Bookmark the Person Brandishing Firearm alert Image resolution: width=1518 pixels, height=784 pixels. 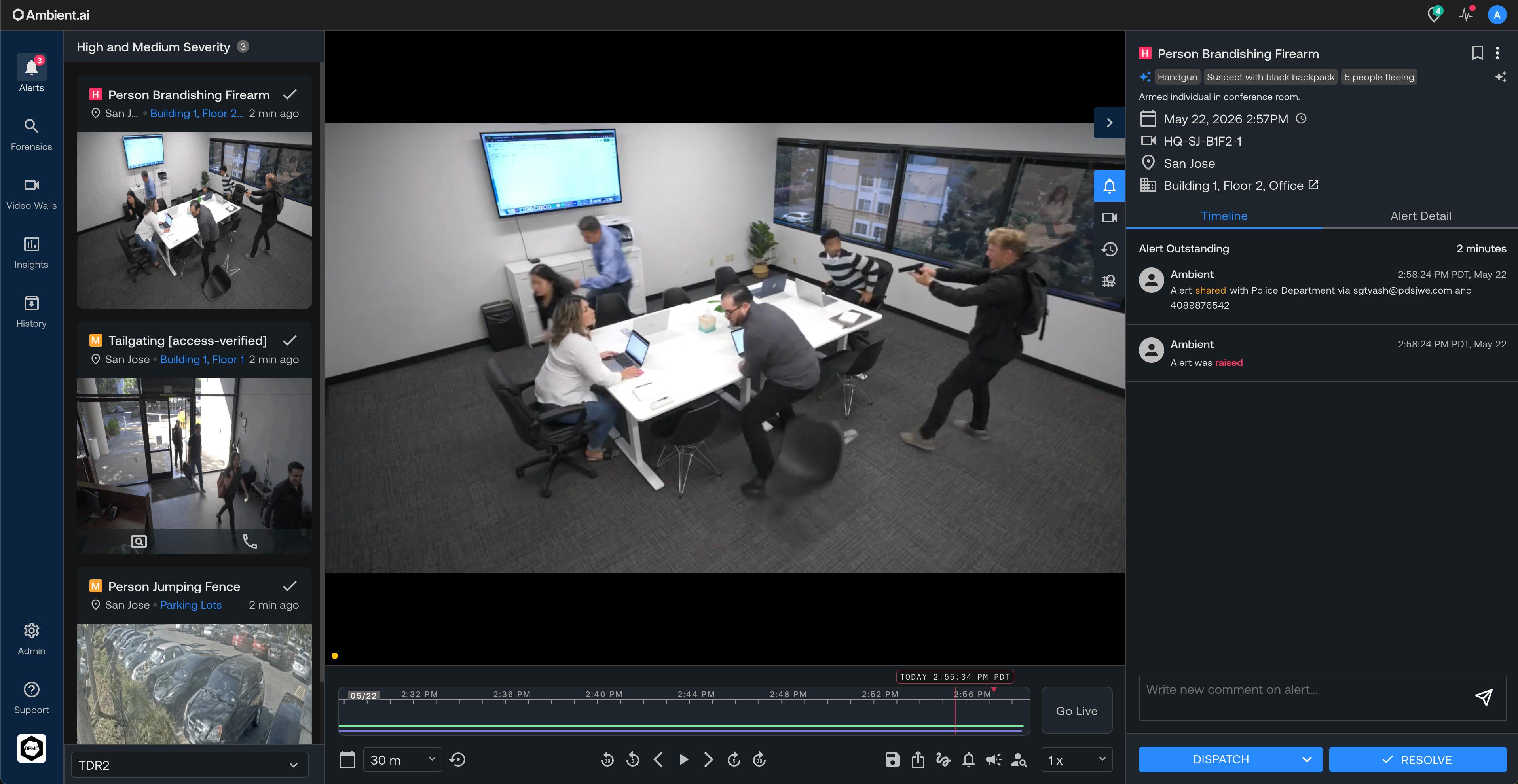(1477, 53)
